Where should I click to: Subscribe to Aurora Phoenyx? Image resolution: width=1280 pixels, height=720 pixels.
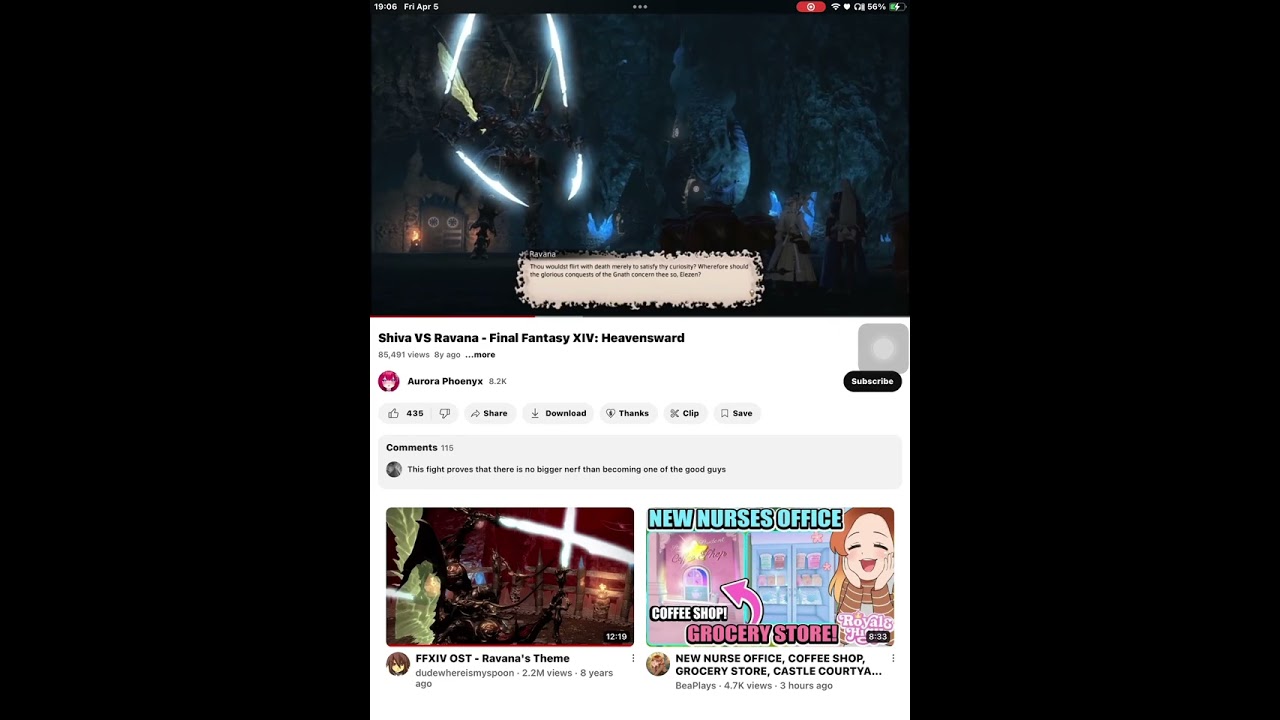[x=872, y=381]
